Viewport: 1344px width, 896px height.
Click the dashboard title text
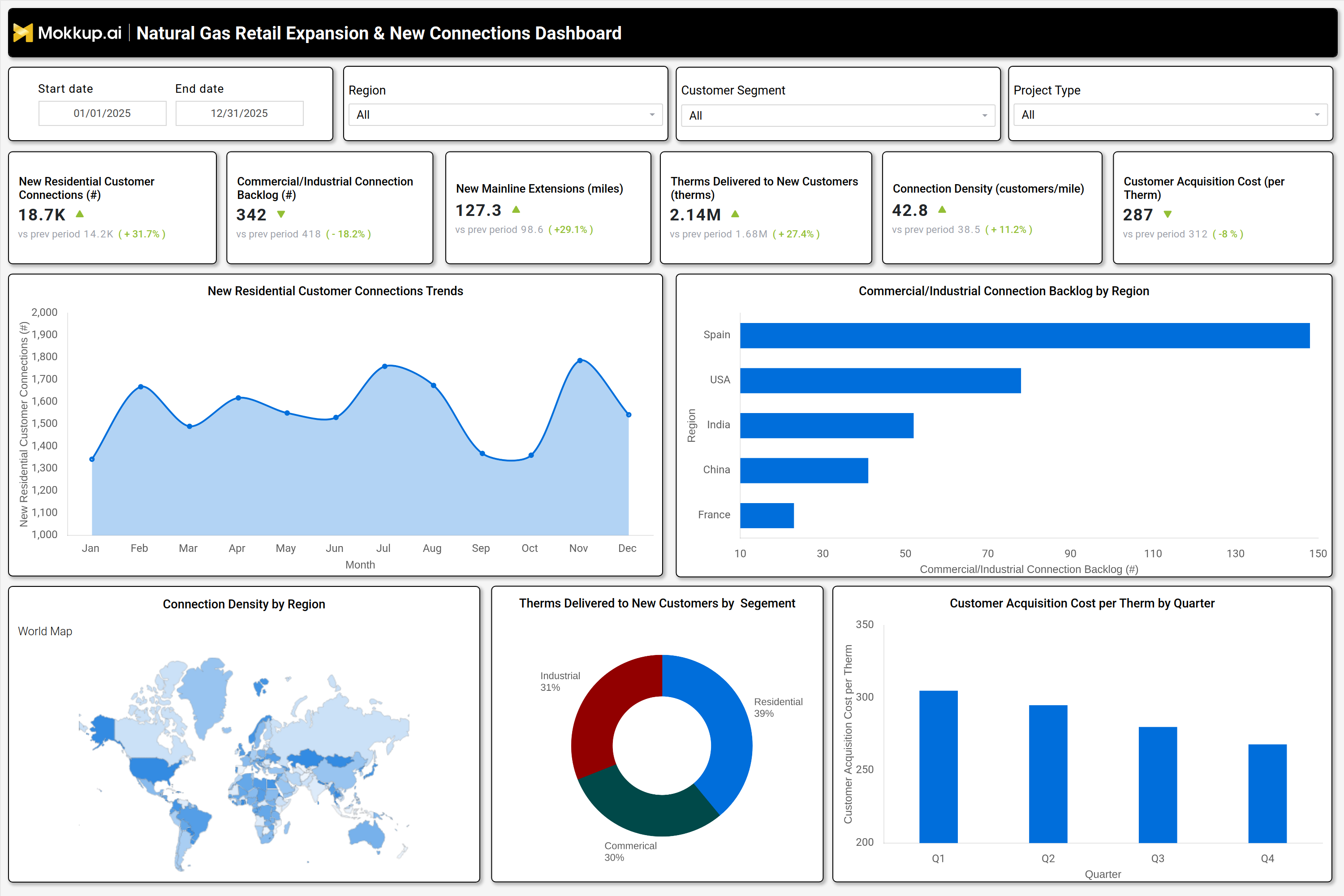[379, 33]
